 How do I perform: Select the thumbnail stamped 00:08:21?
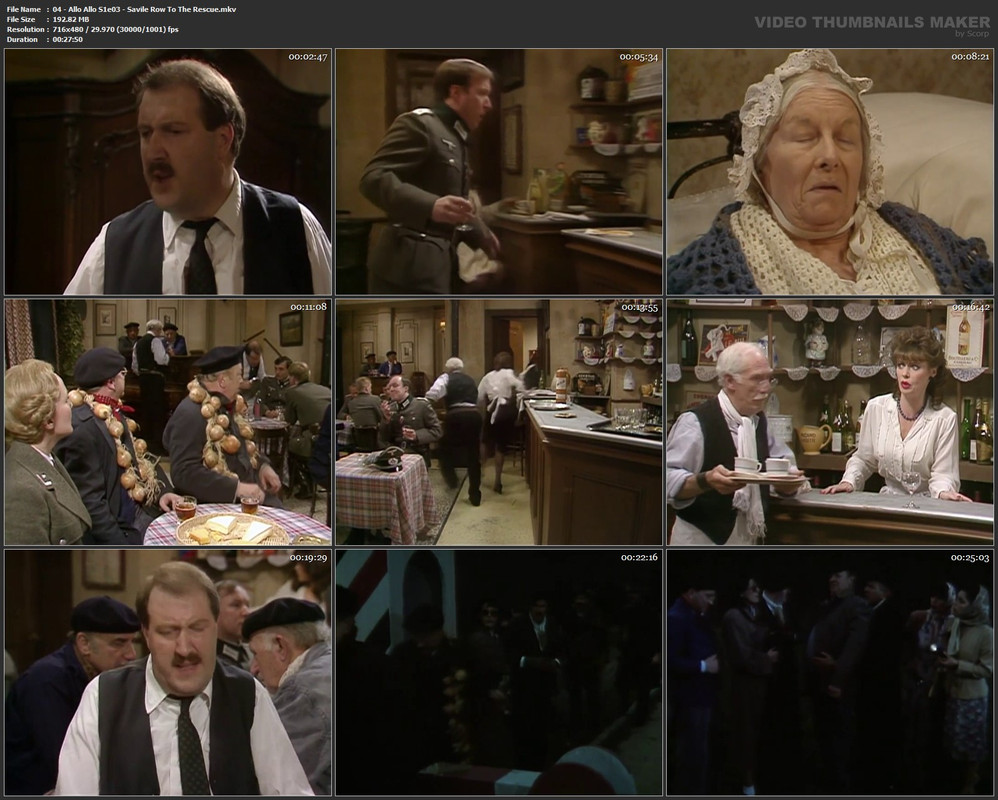click(830, 172)
